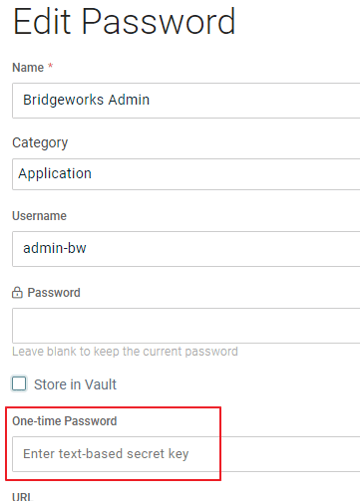
Task: Click the One-time Password secret key field
Action: tap(186, 454)
